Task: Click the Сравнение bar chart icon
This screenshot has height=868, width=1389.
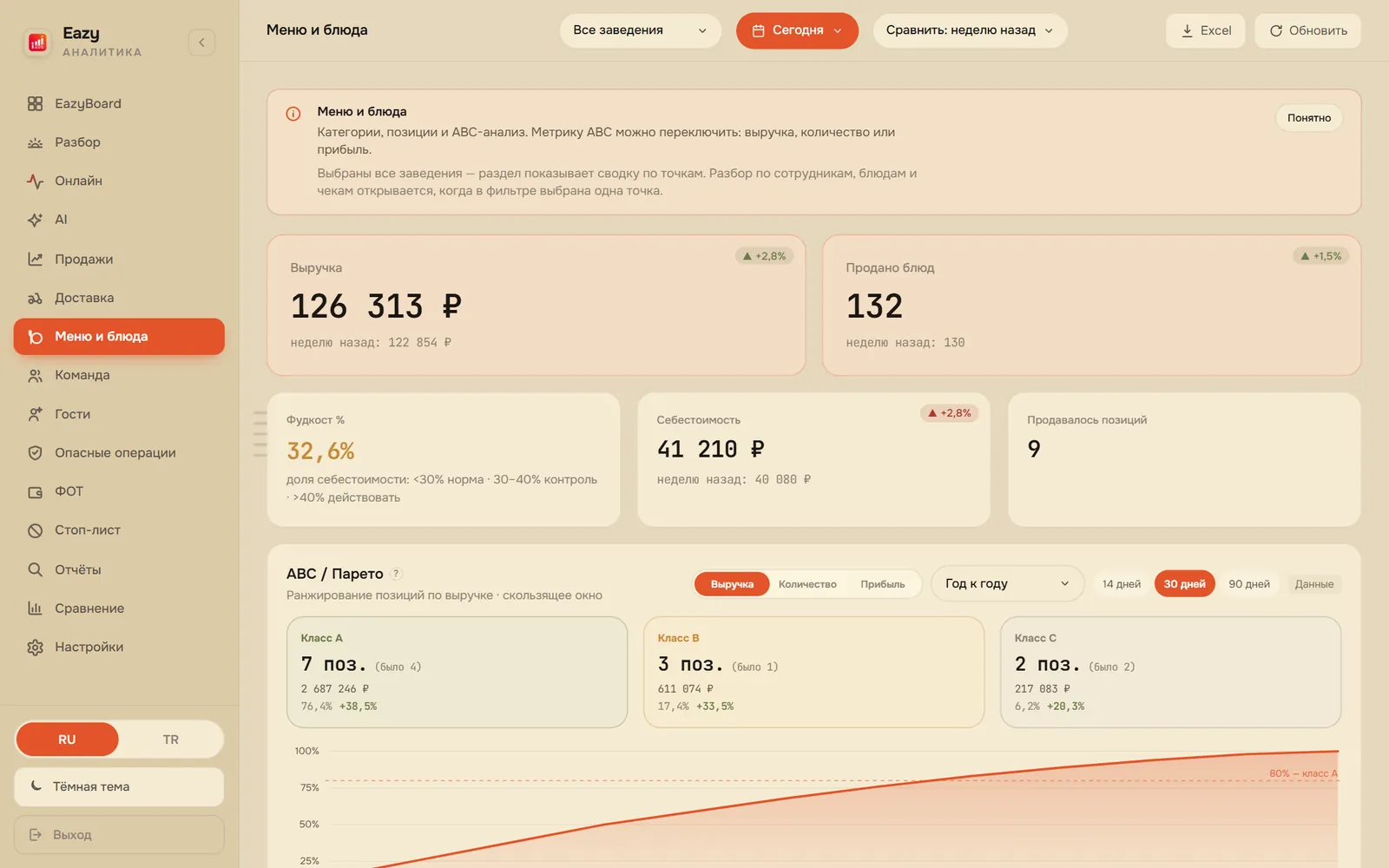Action: click(35, 608)
